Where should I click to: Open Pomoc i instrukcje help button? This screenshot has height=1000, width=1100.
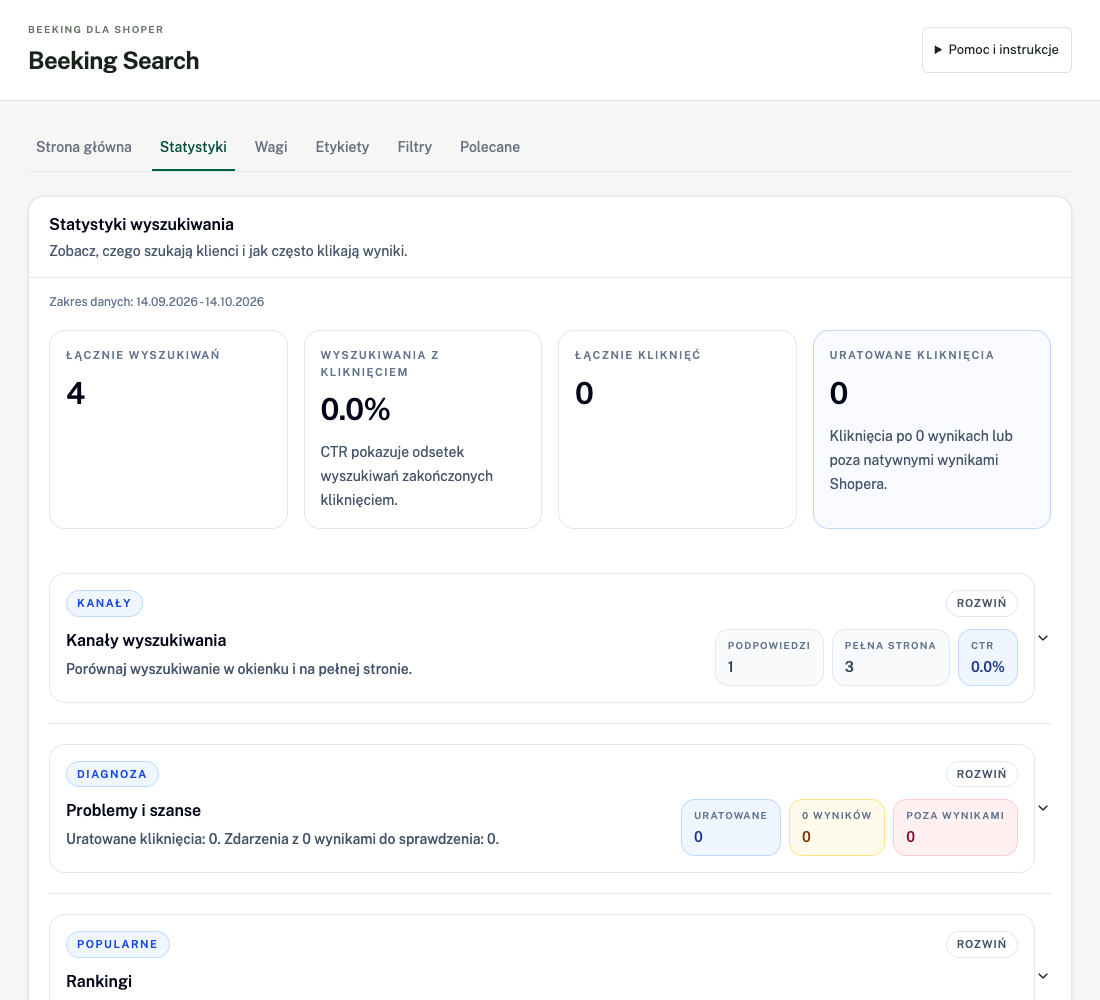pos(996,50)
